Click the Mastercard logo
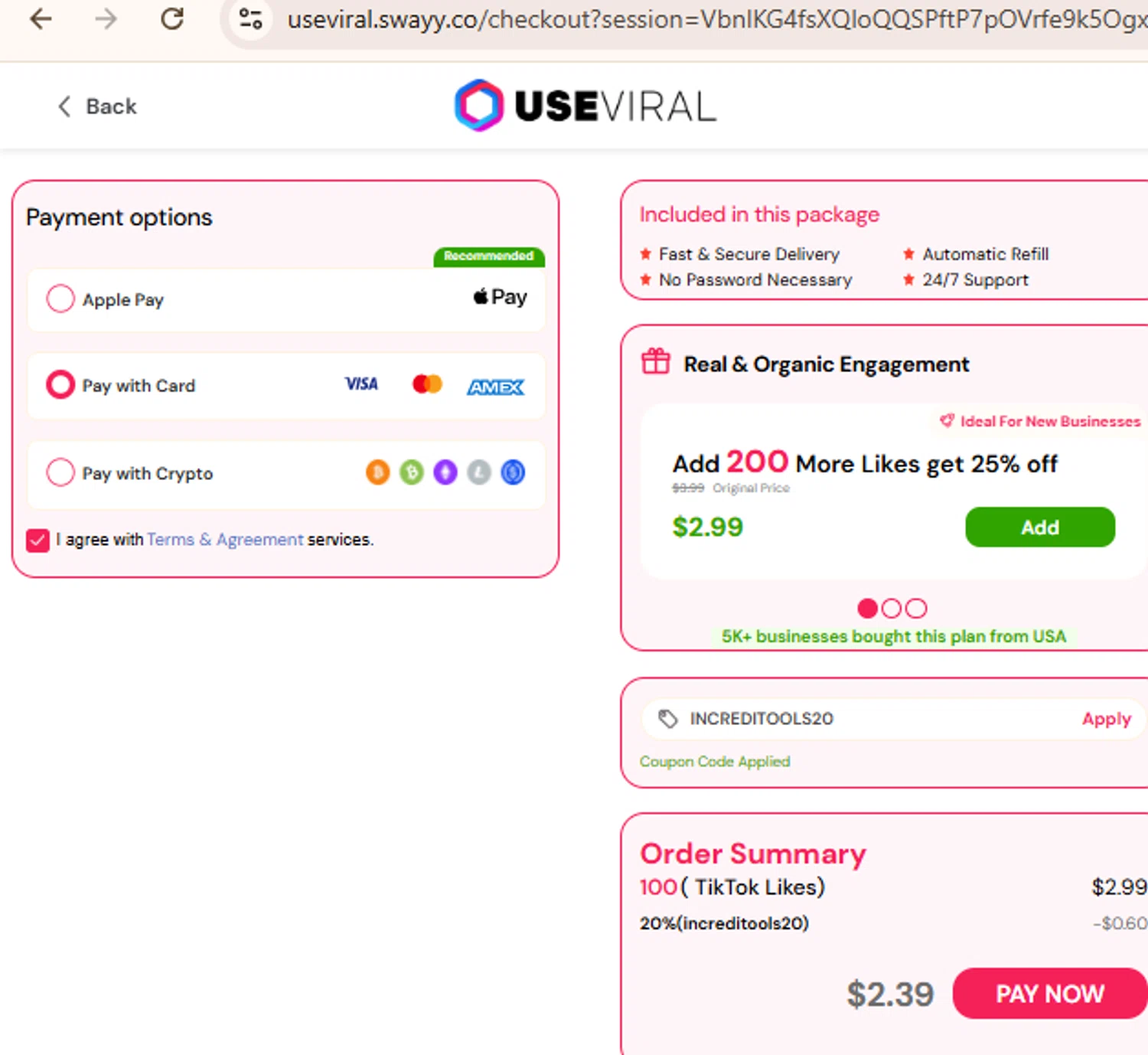This screenshot has width=1148, height=1055. [427, 384]
